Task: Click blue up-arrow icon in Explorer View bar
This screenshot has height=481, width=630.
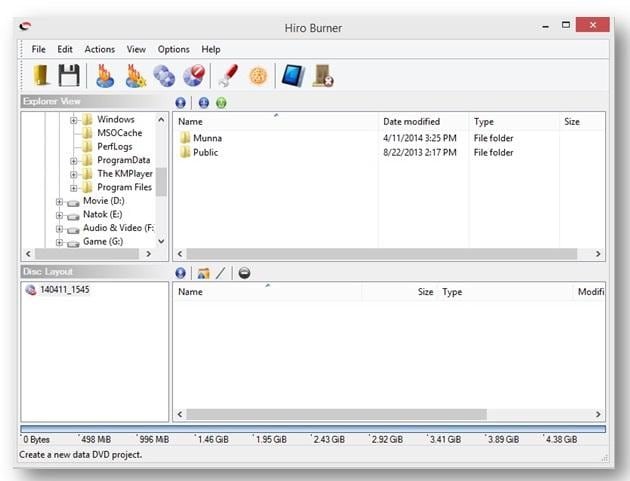Action: tap(180, 103)
